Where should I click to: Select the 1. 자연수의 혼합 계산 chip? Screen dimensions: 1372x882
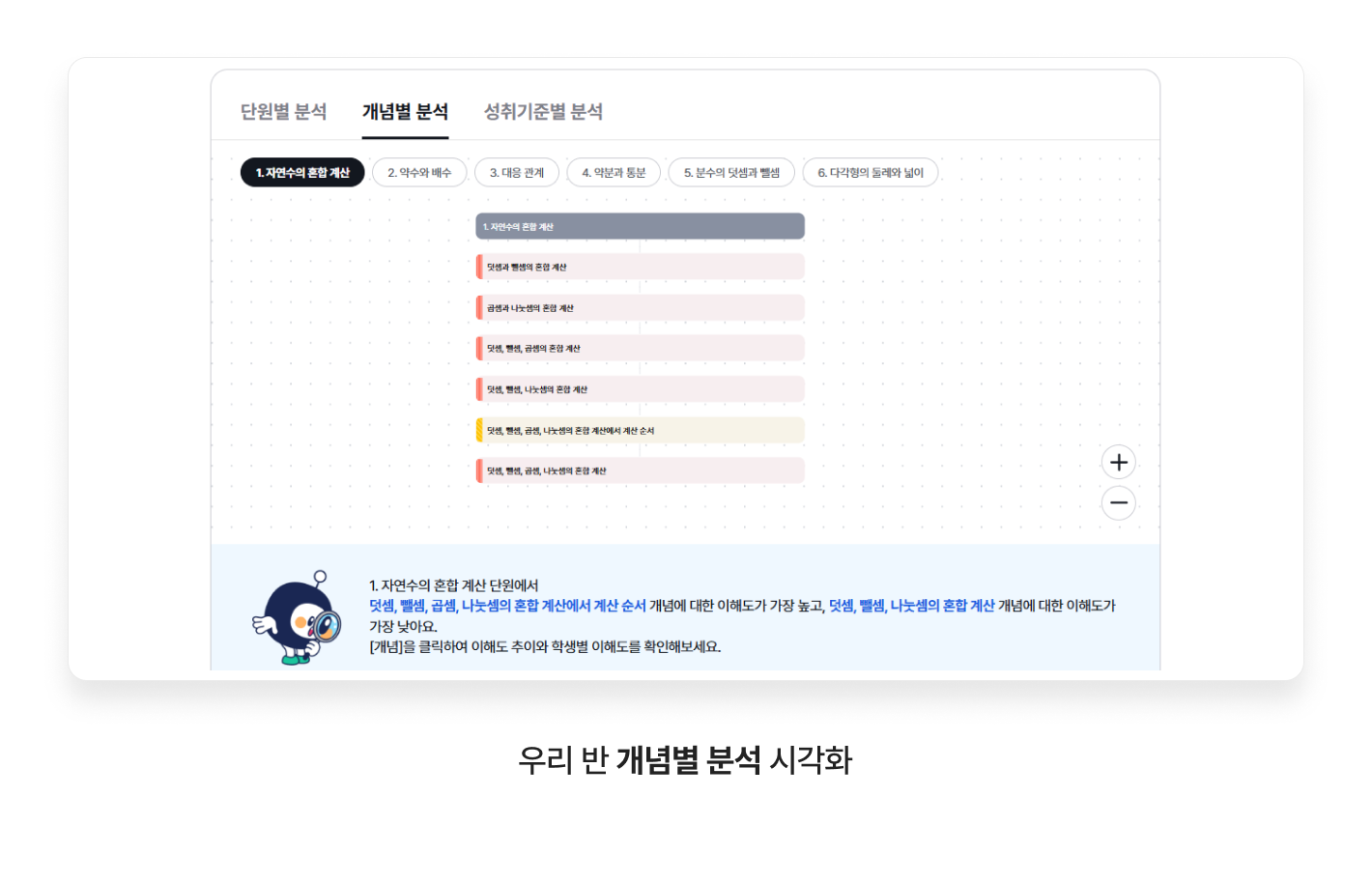click(x=302, y=173)
